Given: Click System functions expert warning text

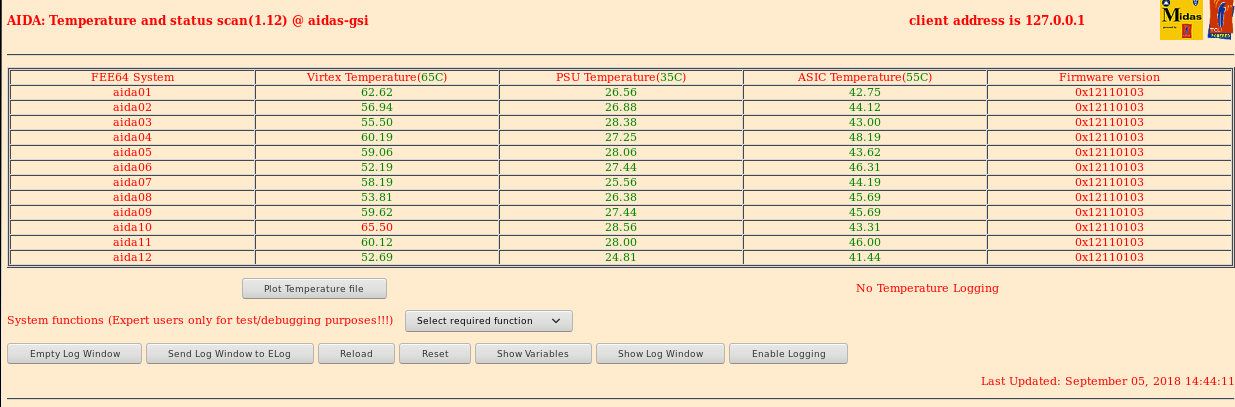Looking at the screenshot, I should coord(200,320).
